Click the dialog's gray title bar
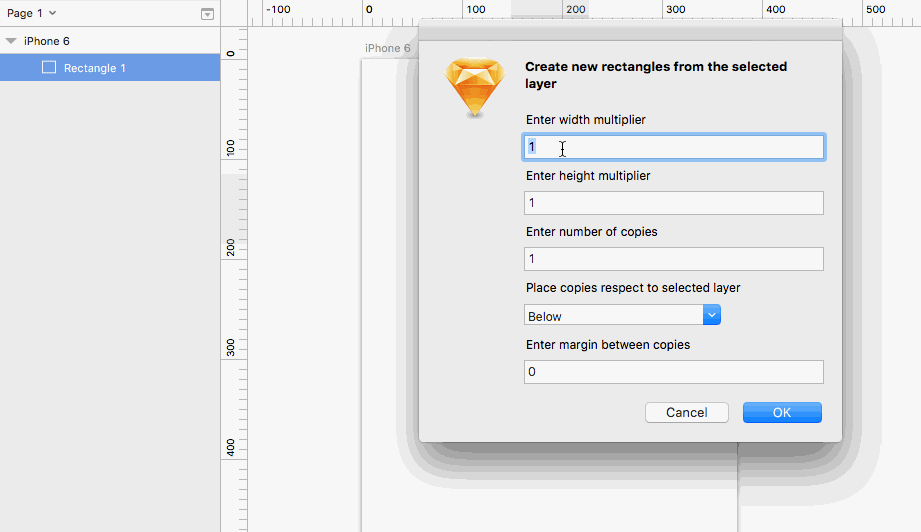Viewport: 921px width, 532px height. tap(630, 31)
